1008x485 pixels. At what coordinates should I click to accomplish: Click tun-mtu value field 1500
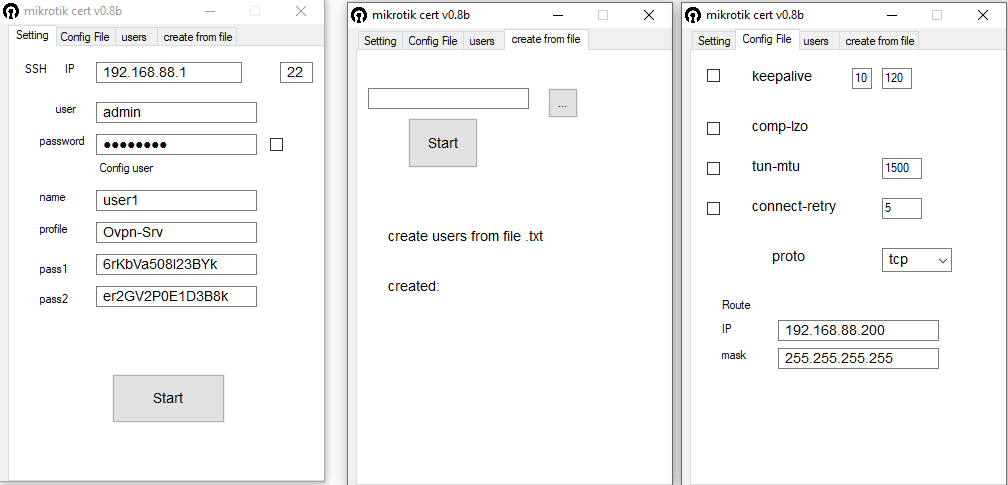(901, 169)
